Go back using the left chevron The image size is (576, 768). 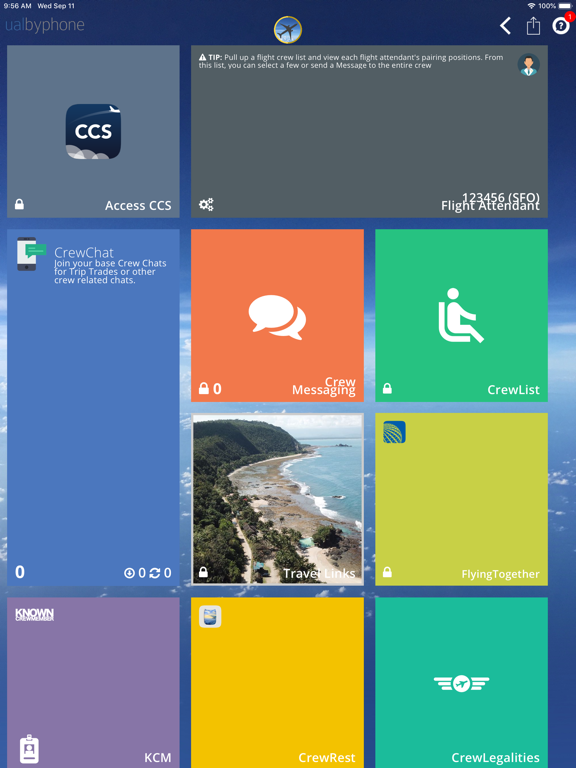coord(505,25)
